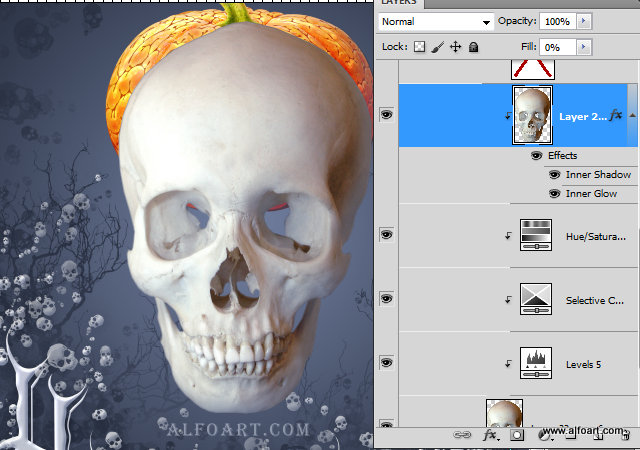This screenshot has width=640, height=450.
Task: Open the Opacity slider arrow
Action: click(584, 21)
